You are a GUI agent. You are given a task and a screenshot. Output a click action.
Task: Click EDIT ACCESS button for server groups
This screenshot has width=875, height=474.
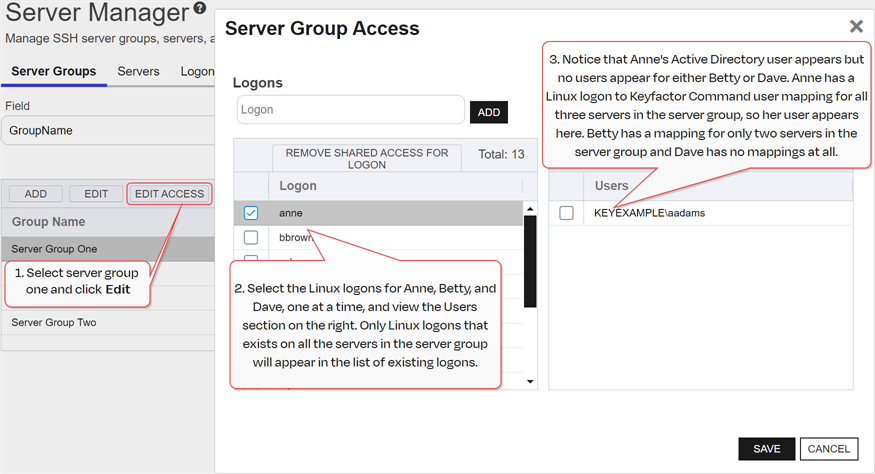point(169,194)
